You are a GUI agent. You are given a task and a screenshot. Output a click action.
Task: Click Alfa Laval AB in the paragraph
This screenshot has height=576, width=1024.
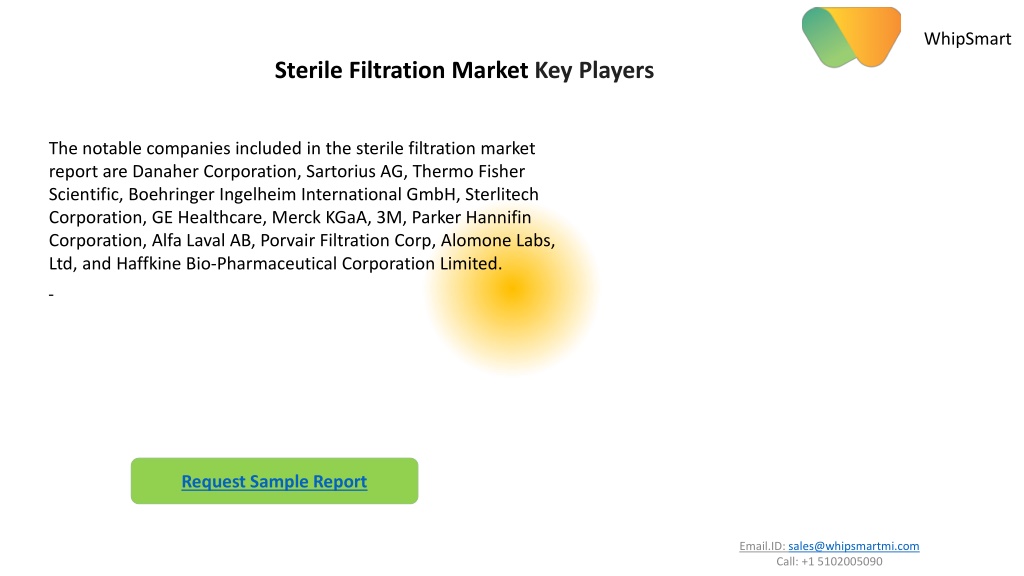click(x=201, y=240)
